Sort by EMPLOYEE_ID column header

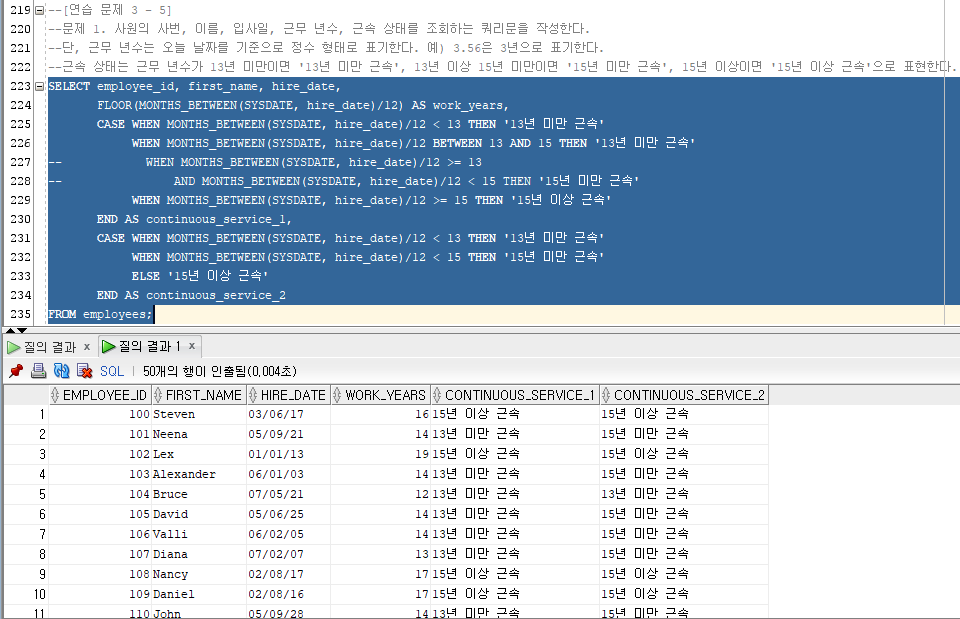(99, 395)
